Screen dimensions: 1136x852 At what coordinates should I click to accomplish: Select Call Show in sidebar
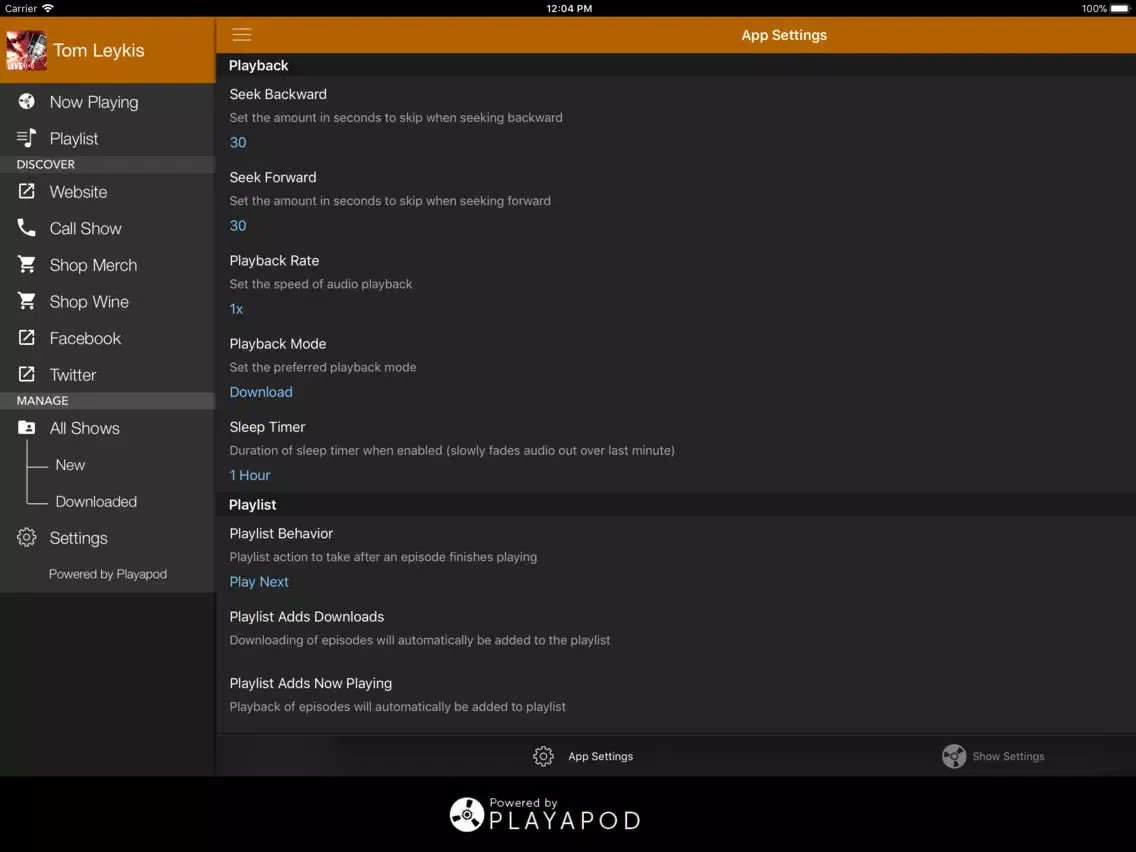point(107,227)
